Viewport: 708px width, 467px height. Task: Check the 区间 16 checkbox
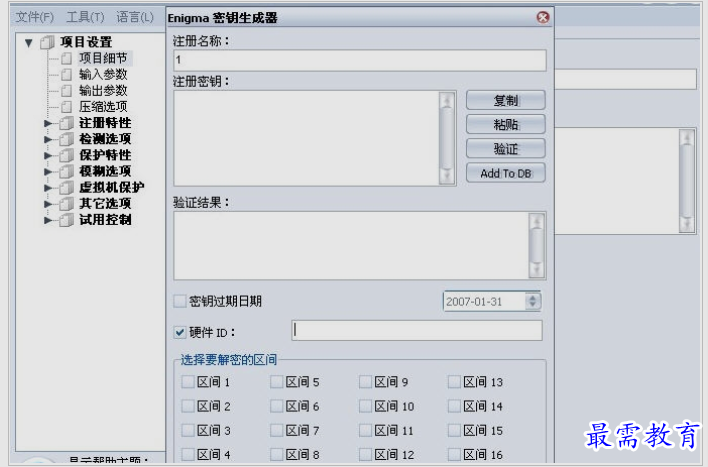[x=455, y=454]
